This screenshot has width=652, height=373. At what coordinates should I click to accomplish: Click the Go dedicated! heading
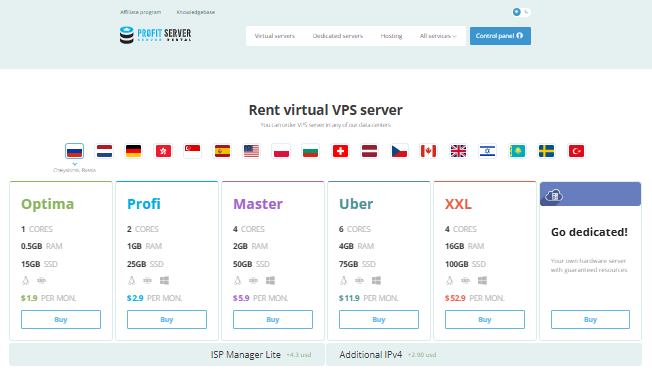pos(589,232)
